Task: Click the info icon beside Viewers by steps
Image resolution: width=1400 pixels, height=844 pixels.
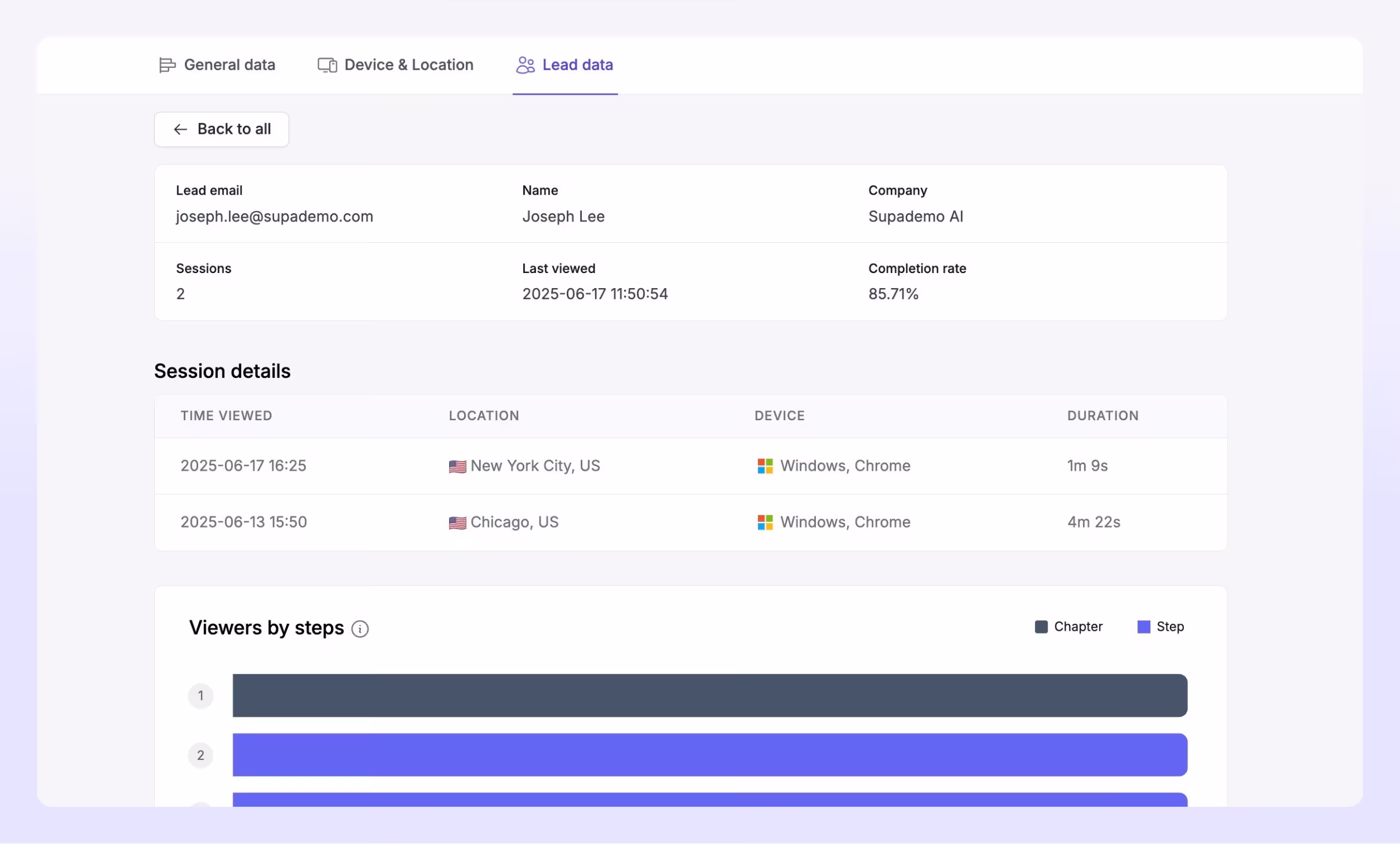Action: click(x=360, y=629)
